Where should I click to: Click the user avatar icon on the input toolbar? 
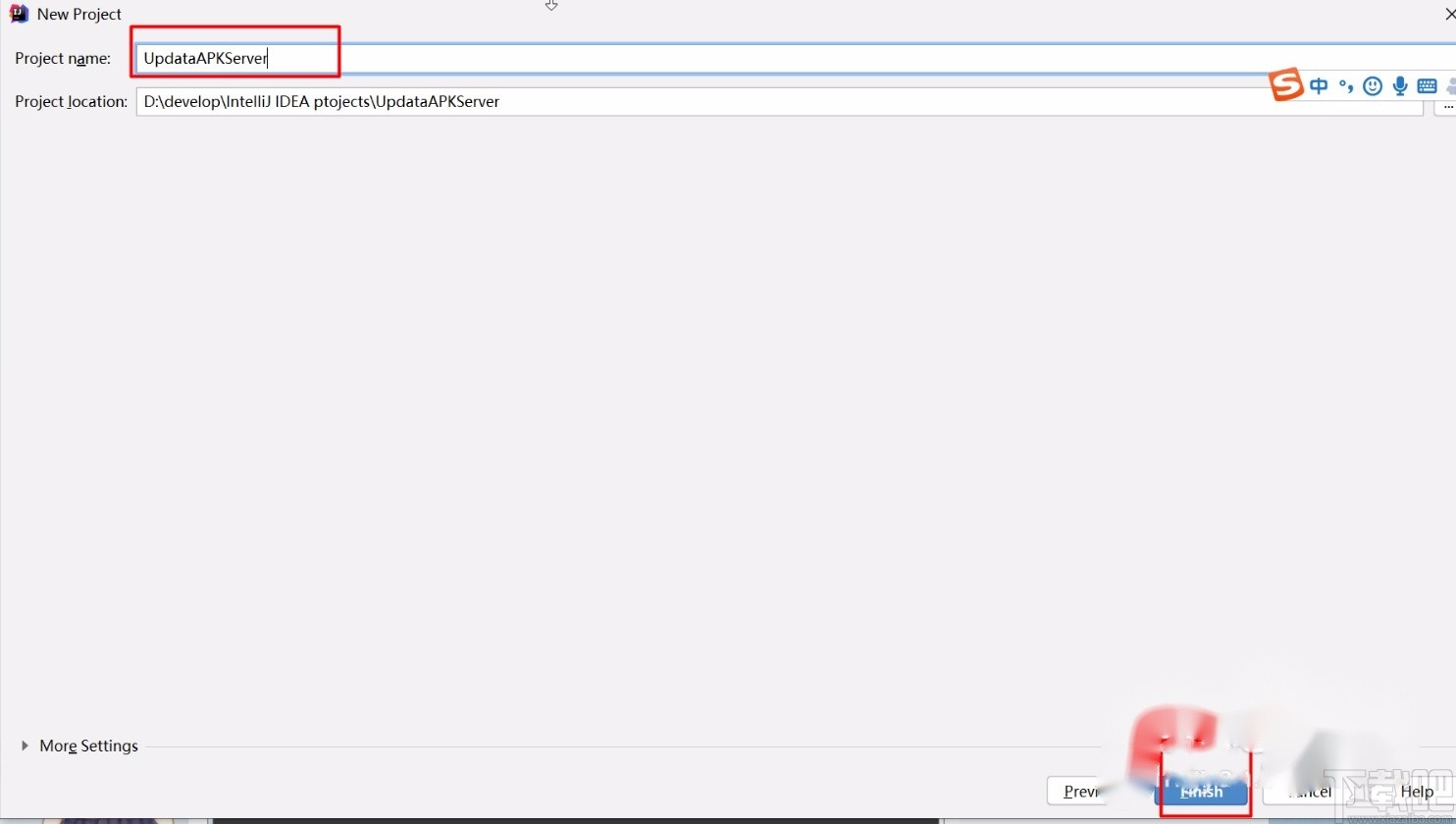[1451, 86]
